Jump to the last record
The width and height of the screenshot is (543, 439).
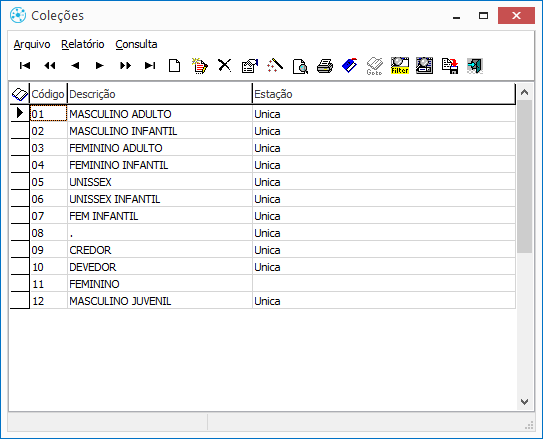pyautogui.click(x=150, y=65)
